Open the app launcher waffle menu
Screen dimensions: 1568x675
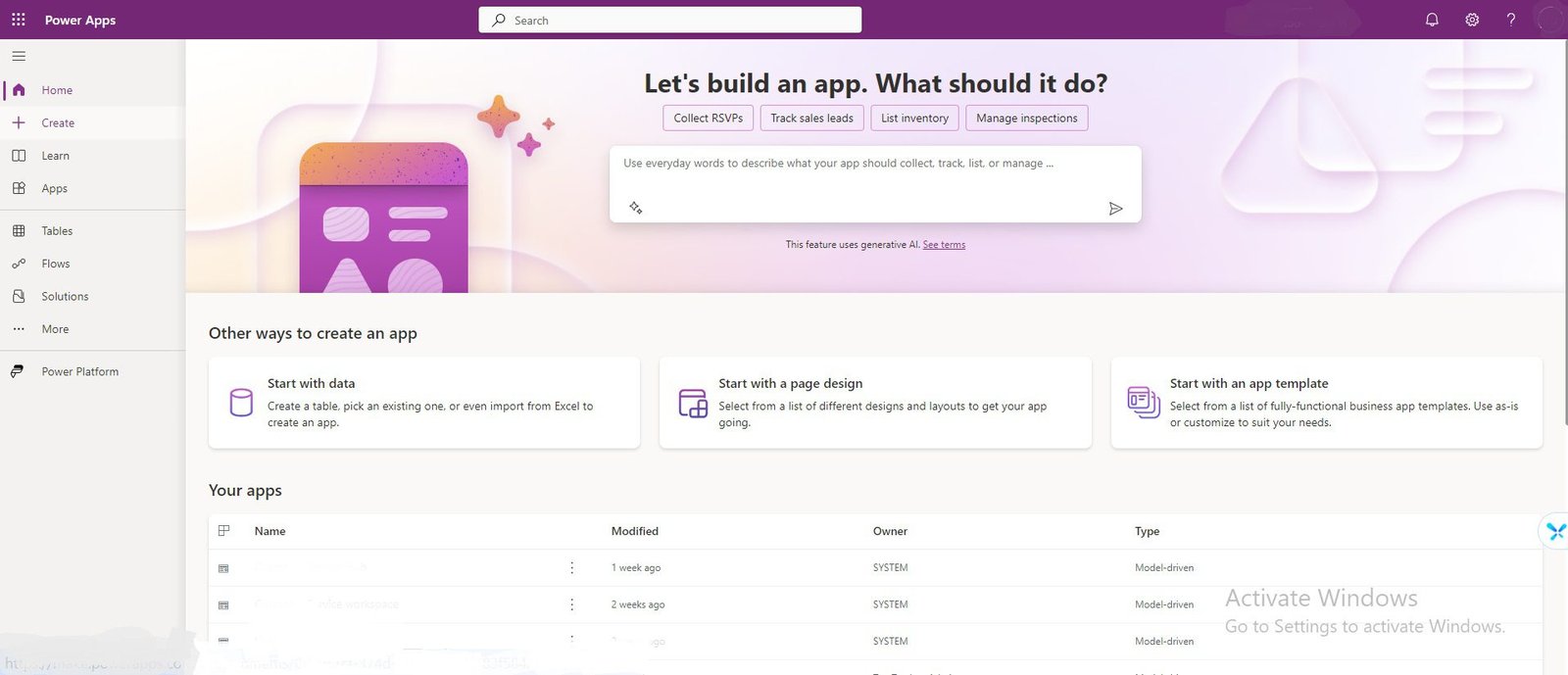coord(19,20)
